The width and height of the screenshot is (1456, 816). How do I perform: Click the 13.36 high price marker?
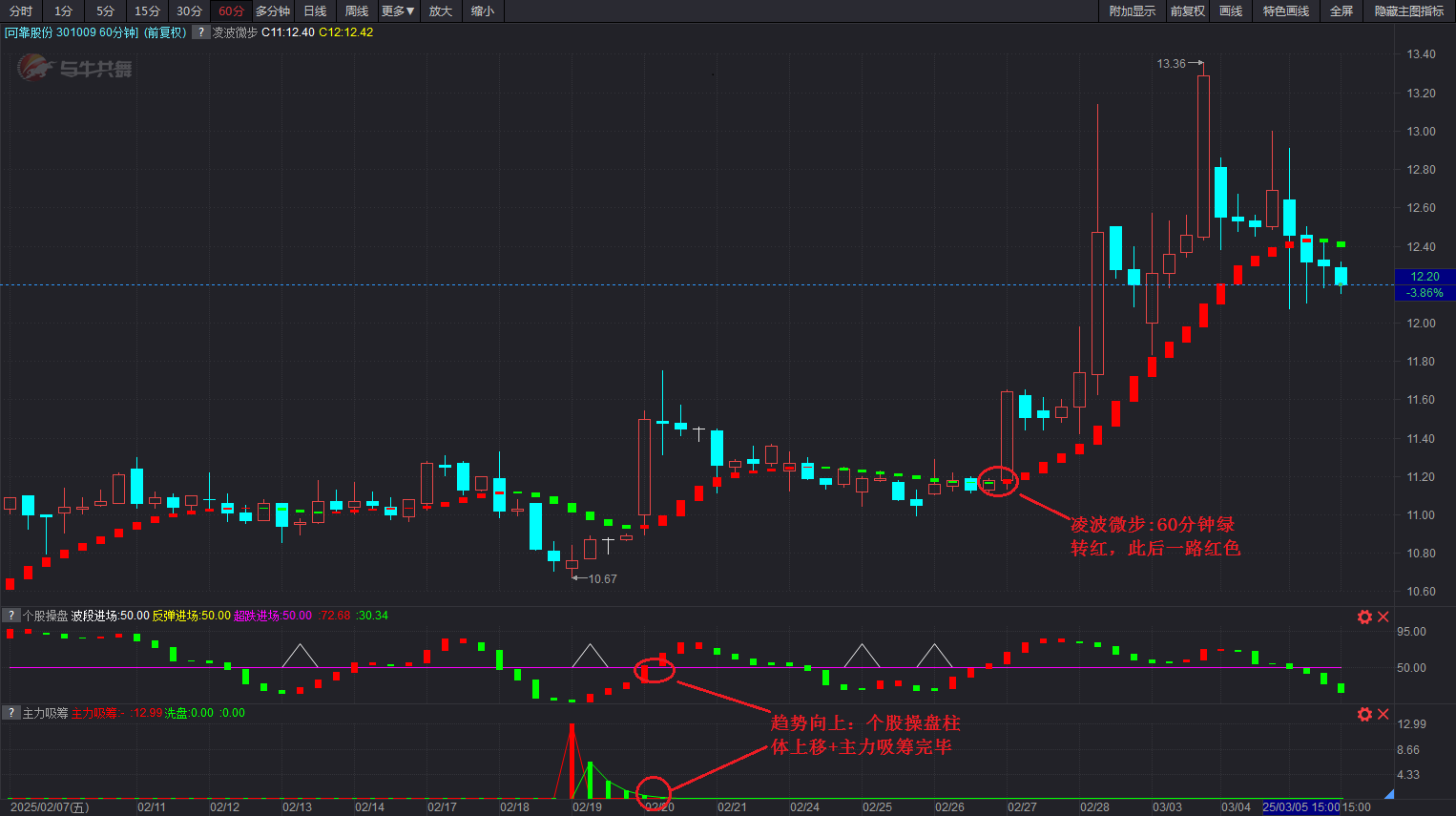(x=1171, y=64)
